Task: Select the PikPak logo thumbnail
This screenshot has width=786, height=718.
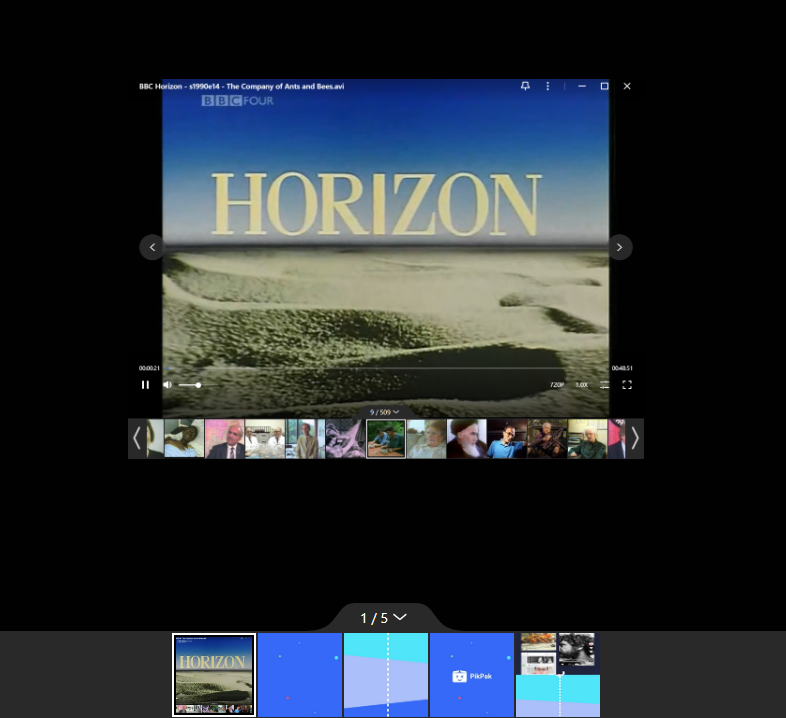Action: pos(472,675)
